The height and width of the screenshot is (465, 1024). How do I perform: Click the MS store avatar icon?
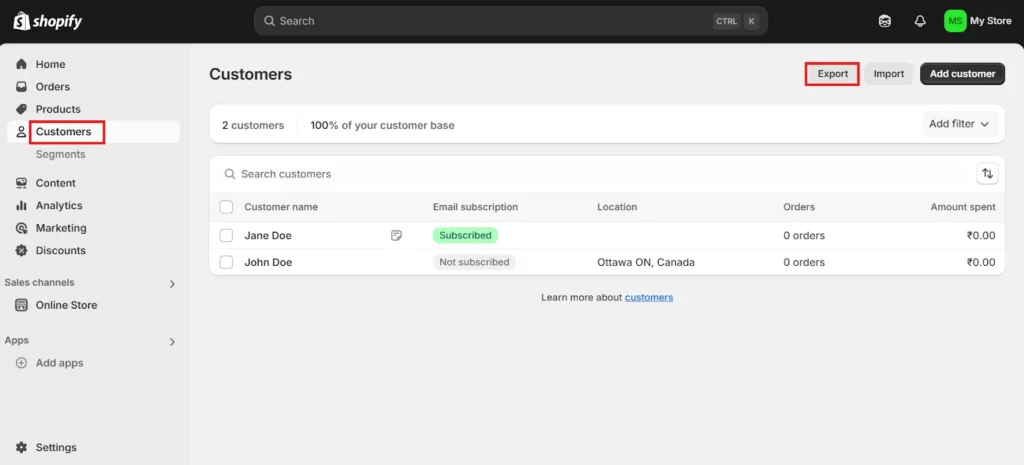(955, 21)
